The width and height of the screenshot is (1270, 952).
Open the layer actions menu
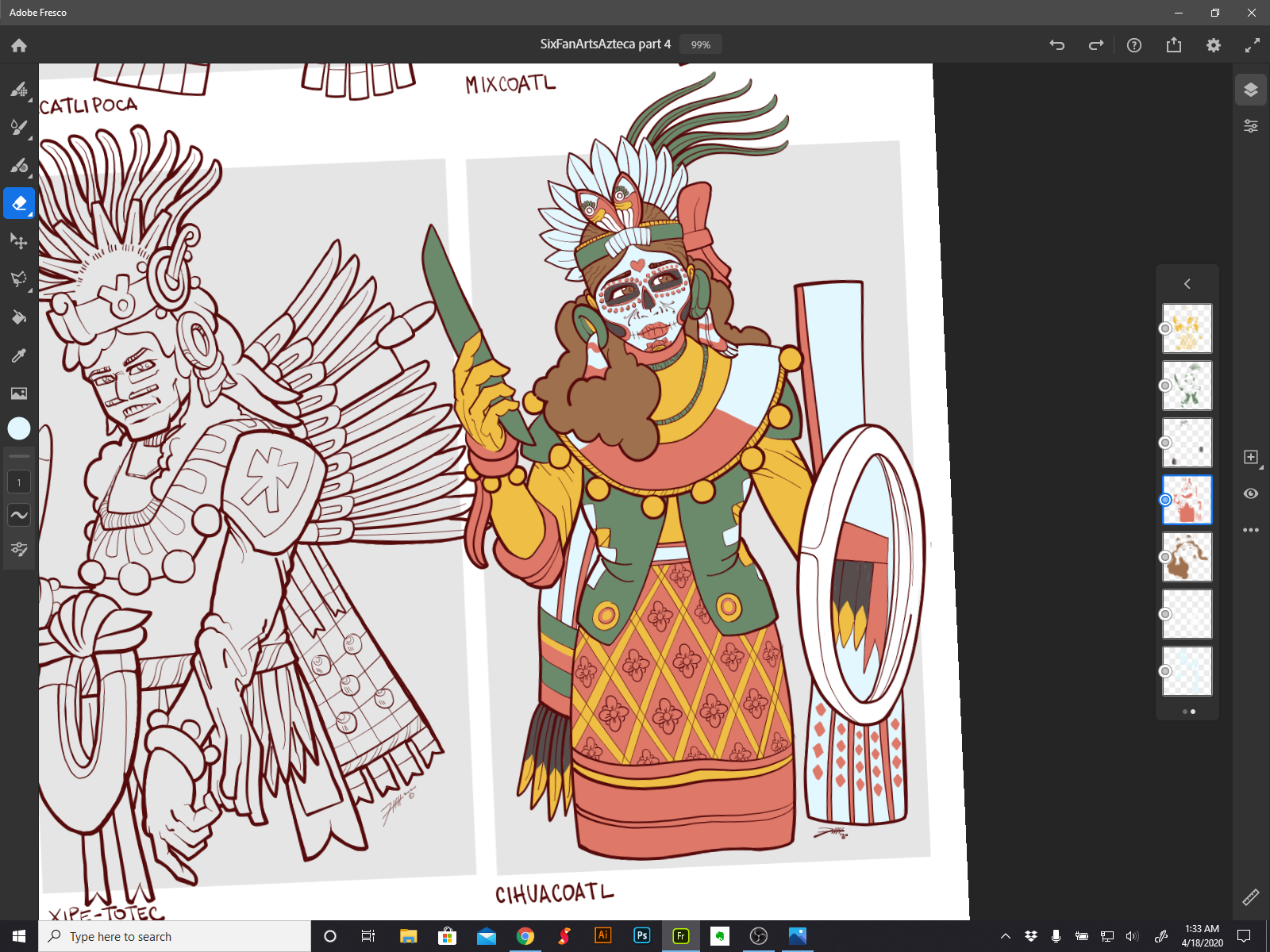pos(1251,530)
